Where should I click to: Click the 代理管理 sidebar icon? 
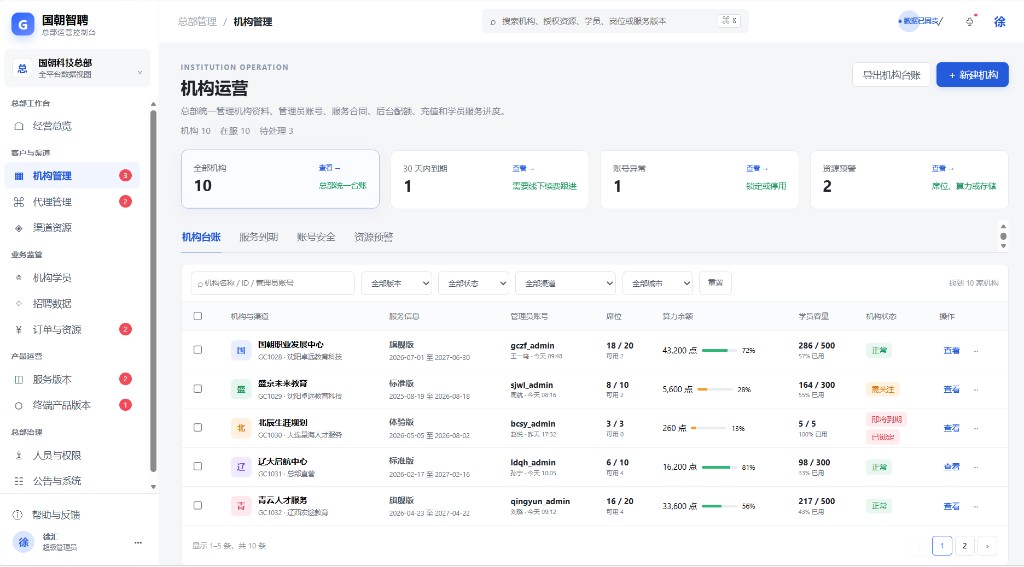pos(19,202)
